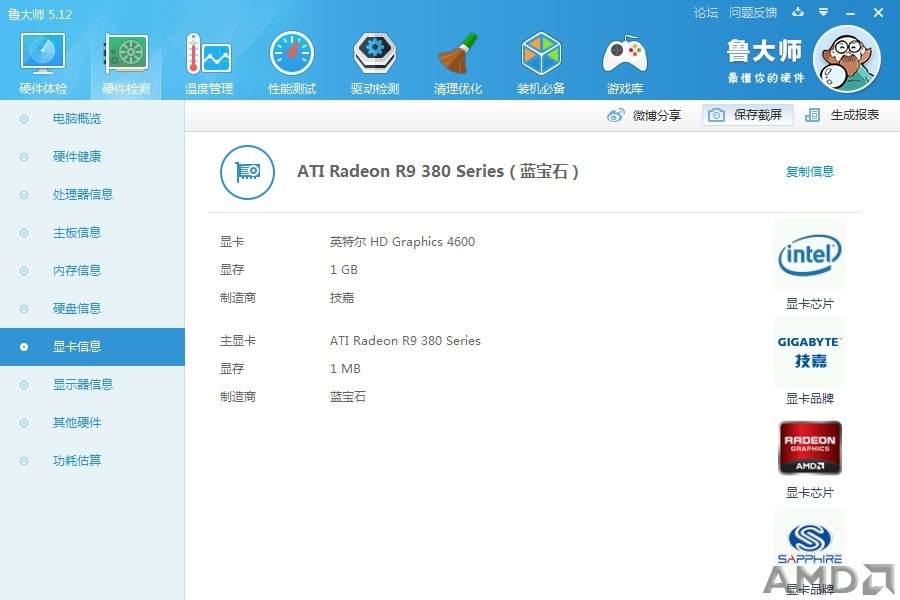This screenshot has height=600, width=900.
Task: Open 游戏库 game library controller icon
Action: click(x=625, y=54)
